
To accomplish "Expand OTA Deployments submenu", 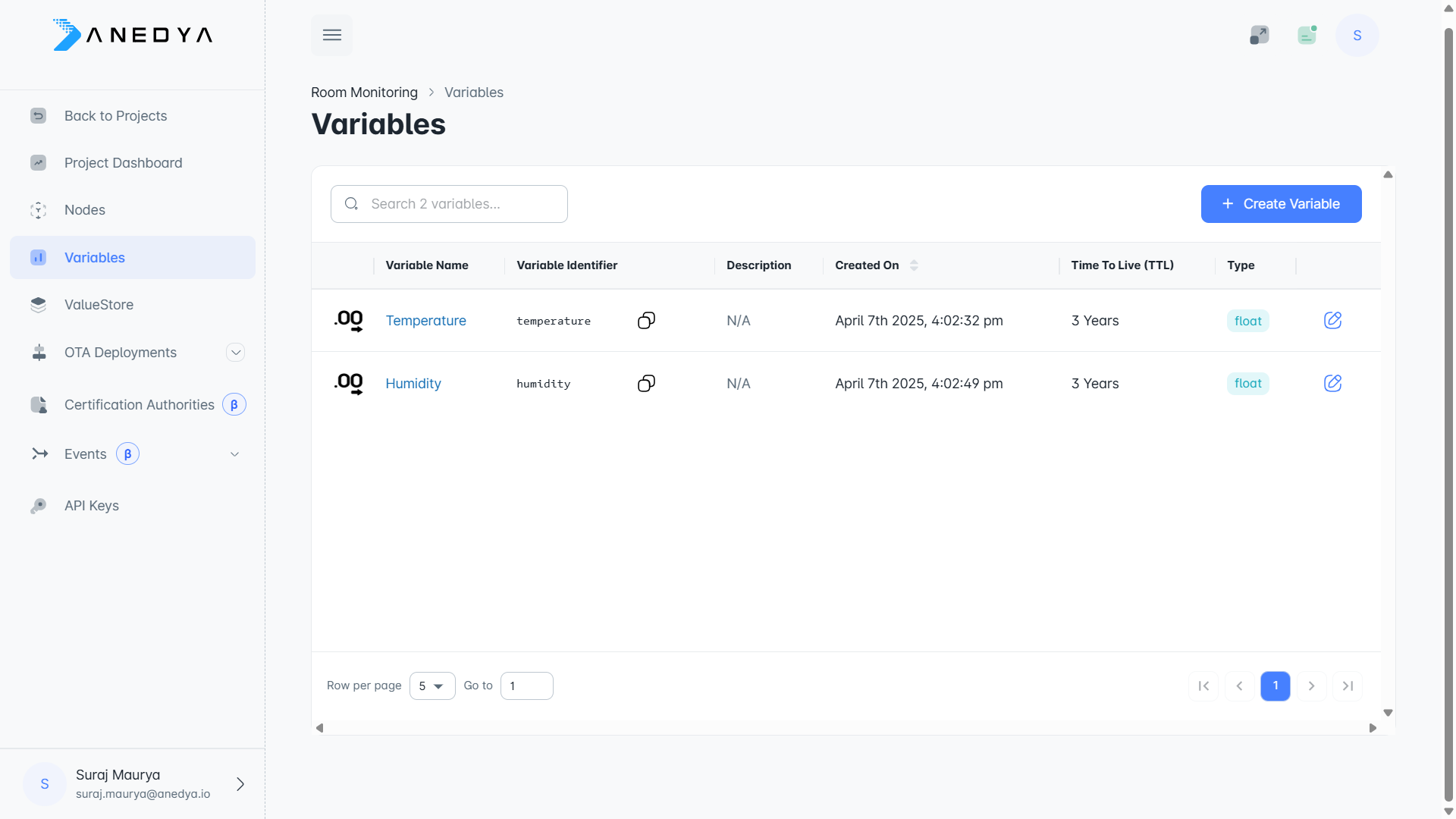I will tap(236, 353).
